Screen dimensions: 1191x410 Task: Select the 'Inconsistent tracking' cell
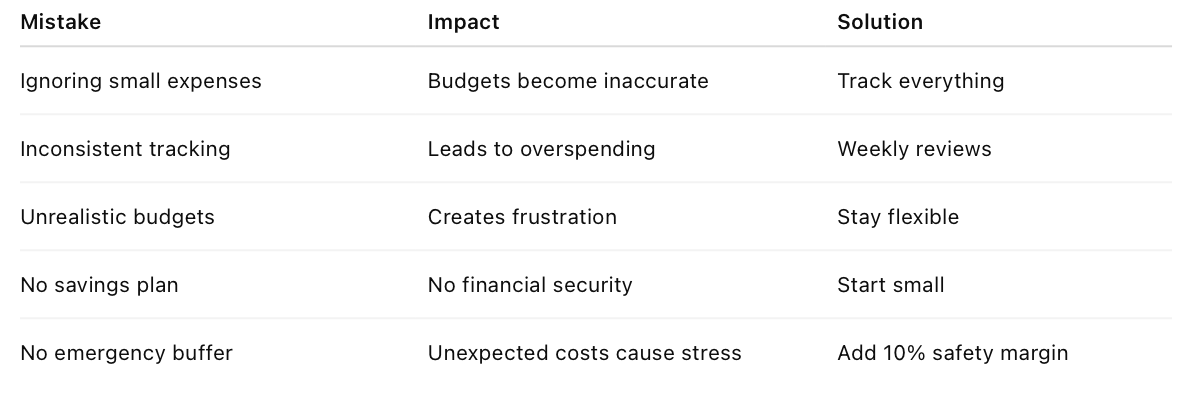125,149
